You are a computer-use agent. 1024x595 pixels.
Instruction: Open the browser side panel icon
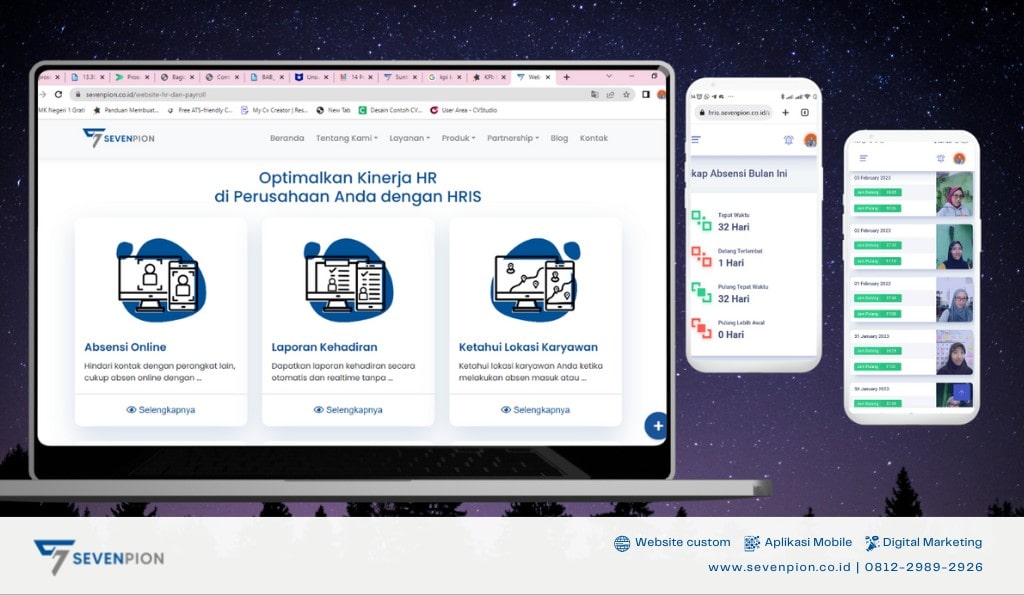[645, 94]
